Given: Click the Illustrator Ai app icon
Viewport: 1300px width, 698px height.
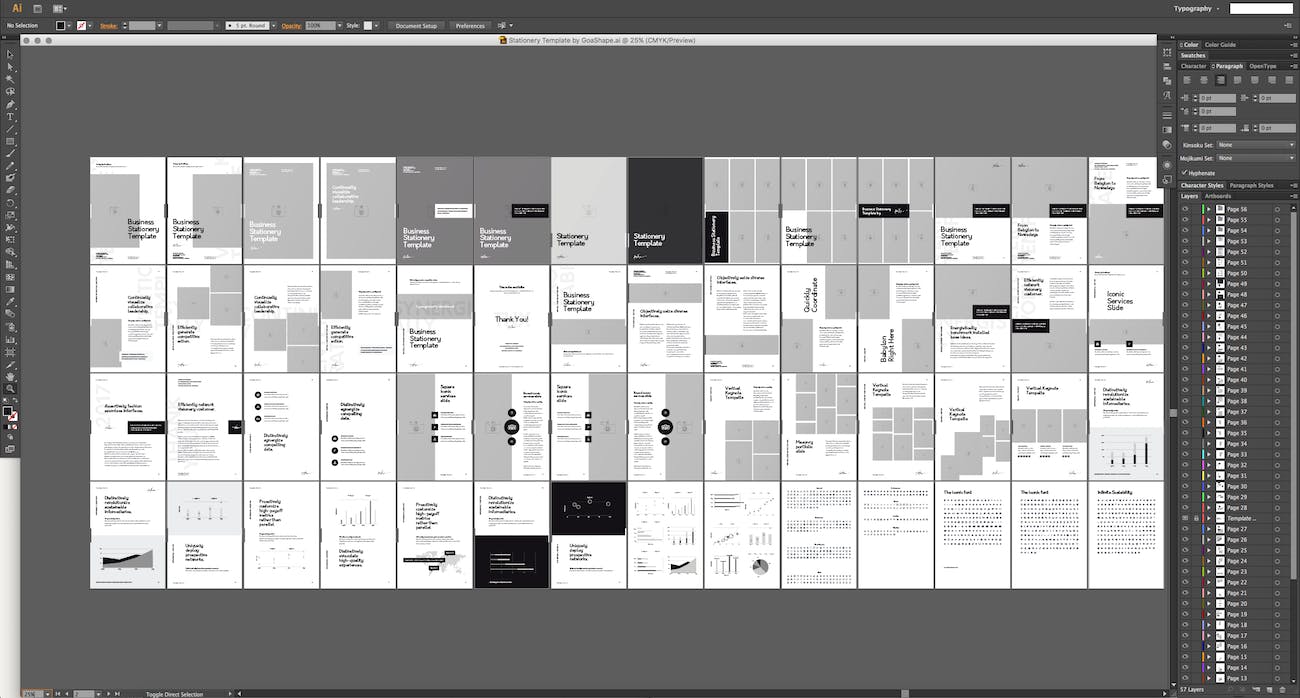Looking at the screenshot, I should 16,8.
